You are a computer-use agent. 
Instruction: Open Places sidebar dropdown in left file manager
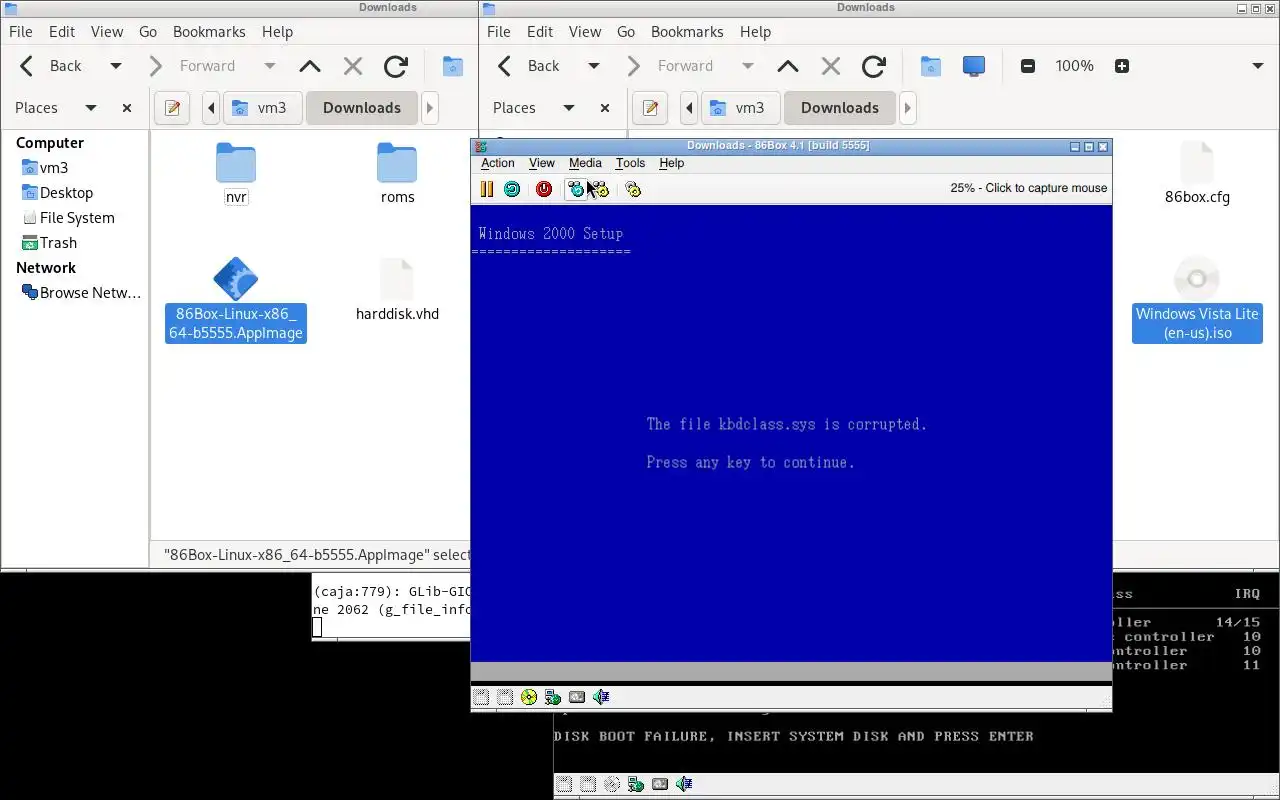coord(91,108)
